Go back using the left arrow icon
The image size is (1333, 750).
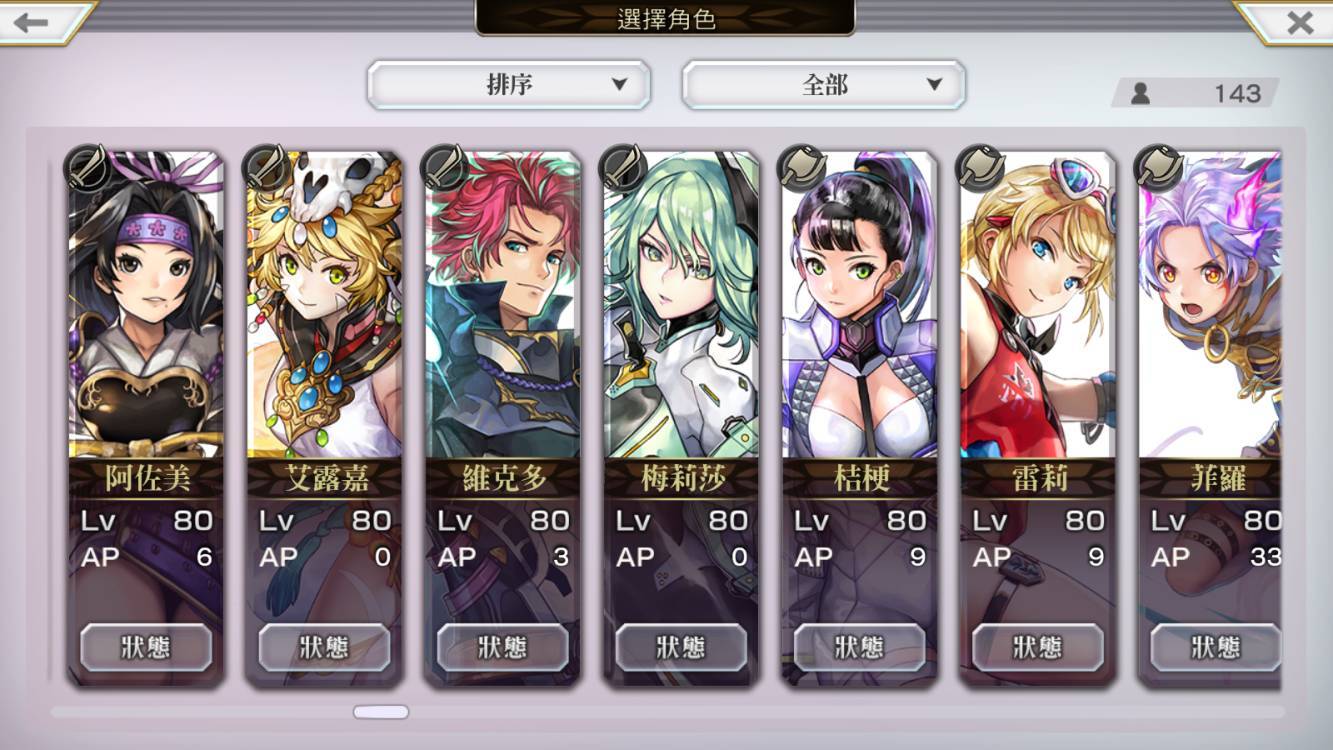(x=32, y=22)
